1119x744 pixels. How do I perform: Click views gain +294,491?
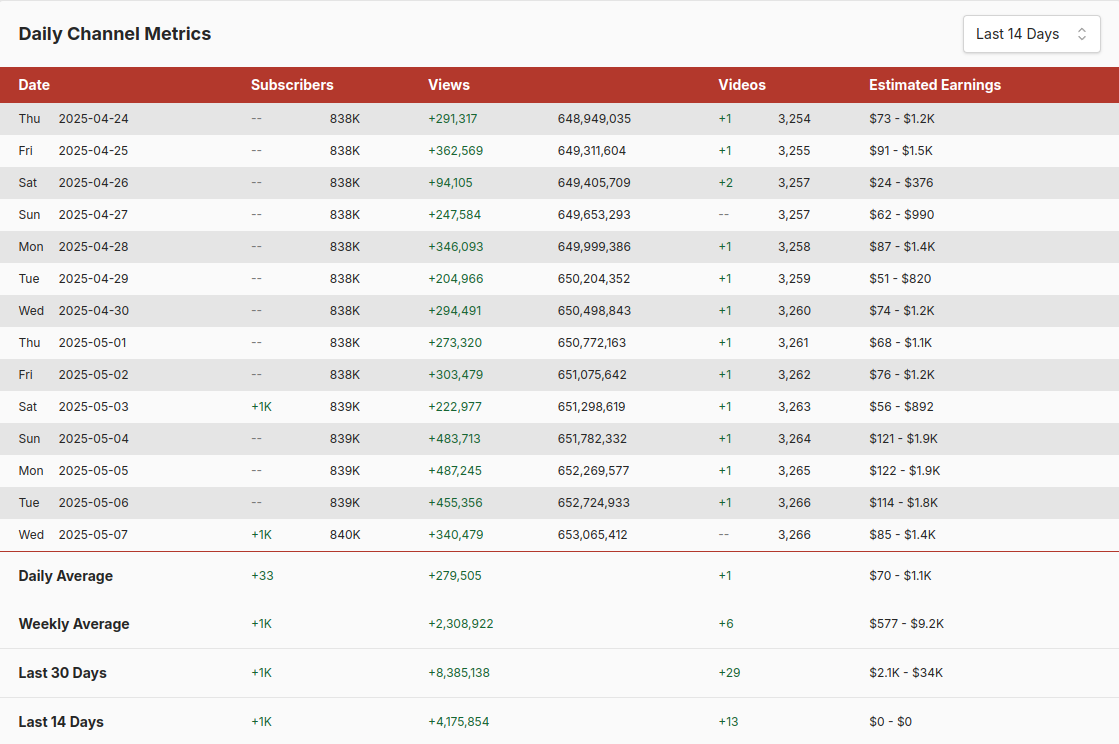[x=455, y=311]
